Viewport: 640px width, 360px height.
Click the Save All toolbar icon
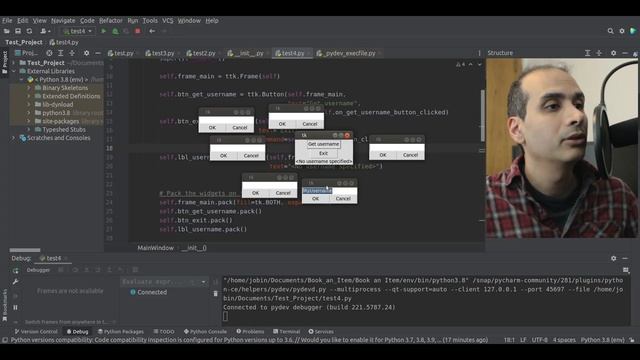pyautogui.click(x=18, y=31)
